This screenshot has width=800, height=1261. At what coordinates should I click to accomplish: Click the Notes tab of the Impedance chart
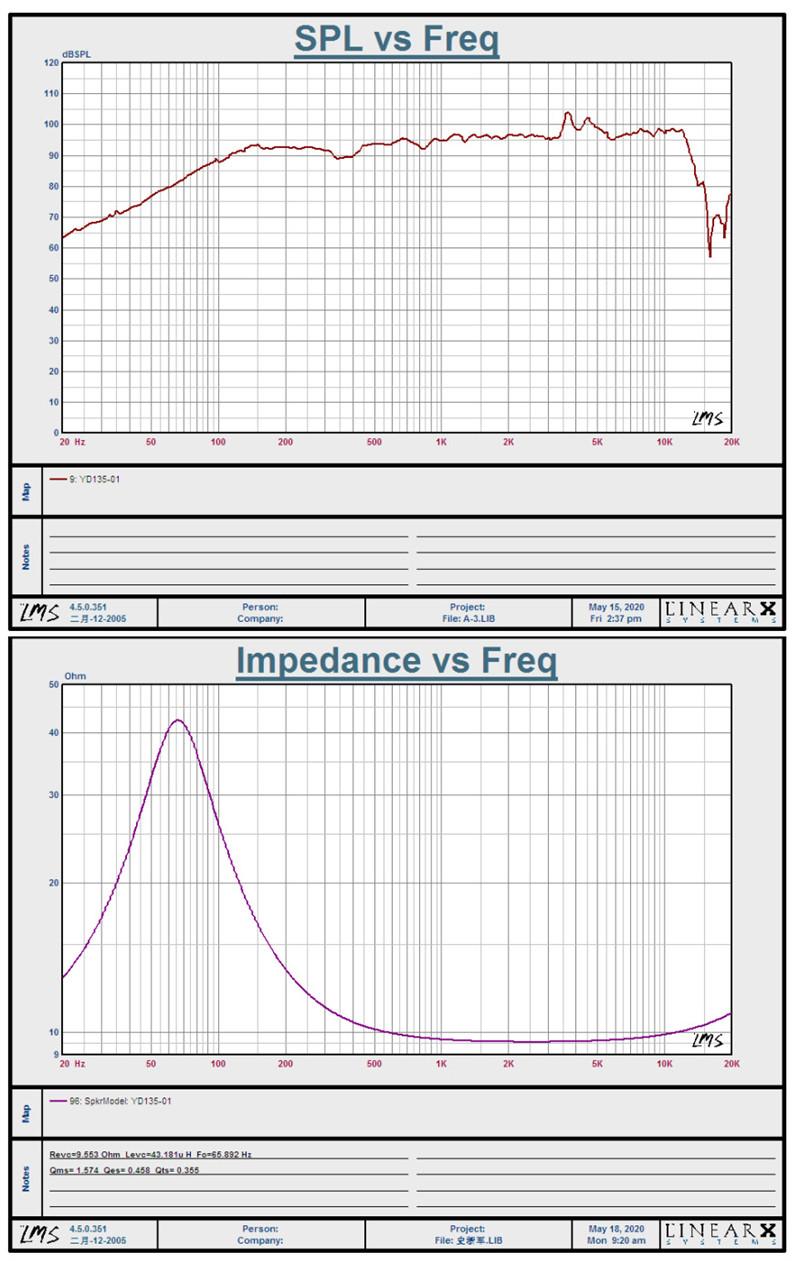pos(27,1177)
